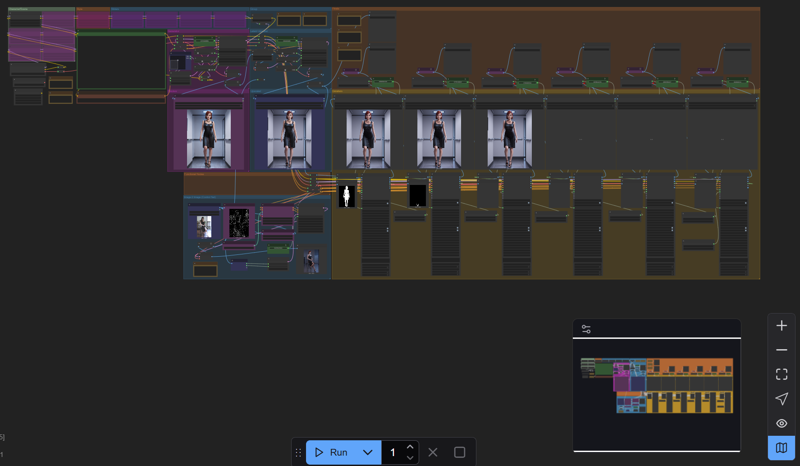Zoom in with the plus icon
Image resolution: width=800 pixels, height=466 pixels.
point(781,326)
